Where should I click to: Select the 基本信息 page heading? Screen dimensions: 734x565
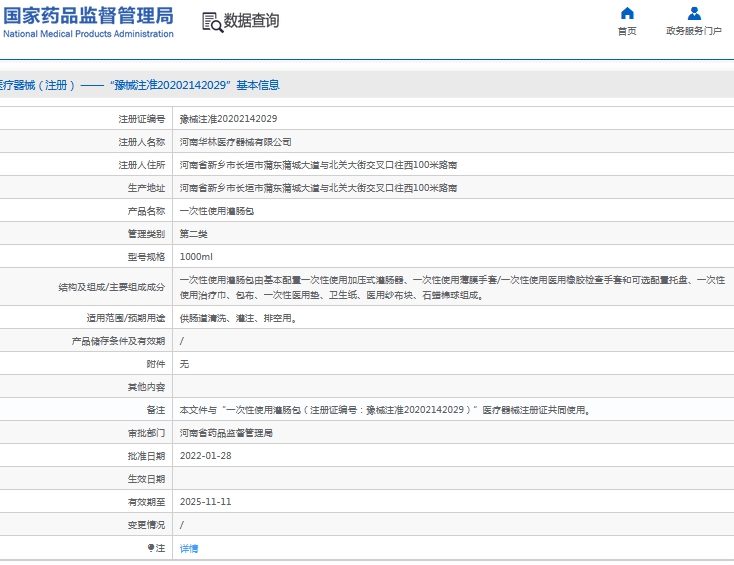tap(258, 85)
